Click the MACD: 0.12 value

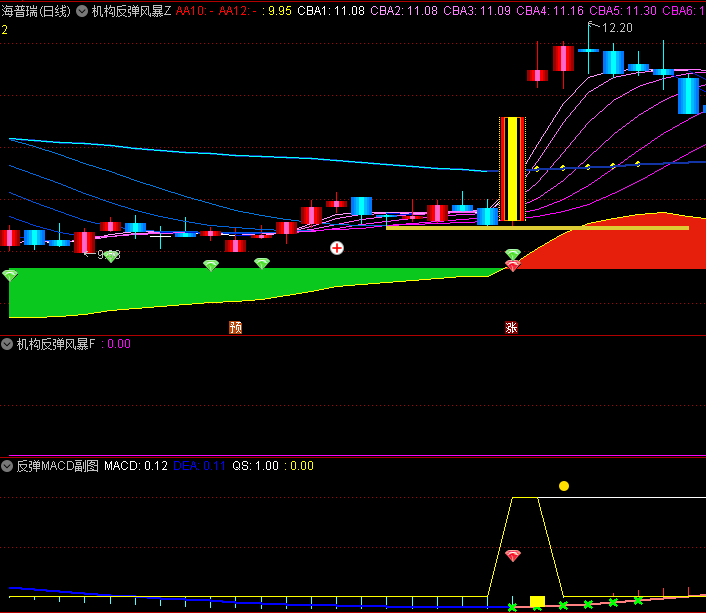pos(136,466)
